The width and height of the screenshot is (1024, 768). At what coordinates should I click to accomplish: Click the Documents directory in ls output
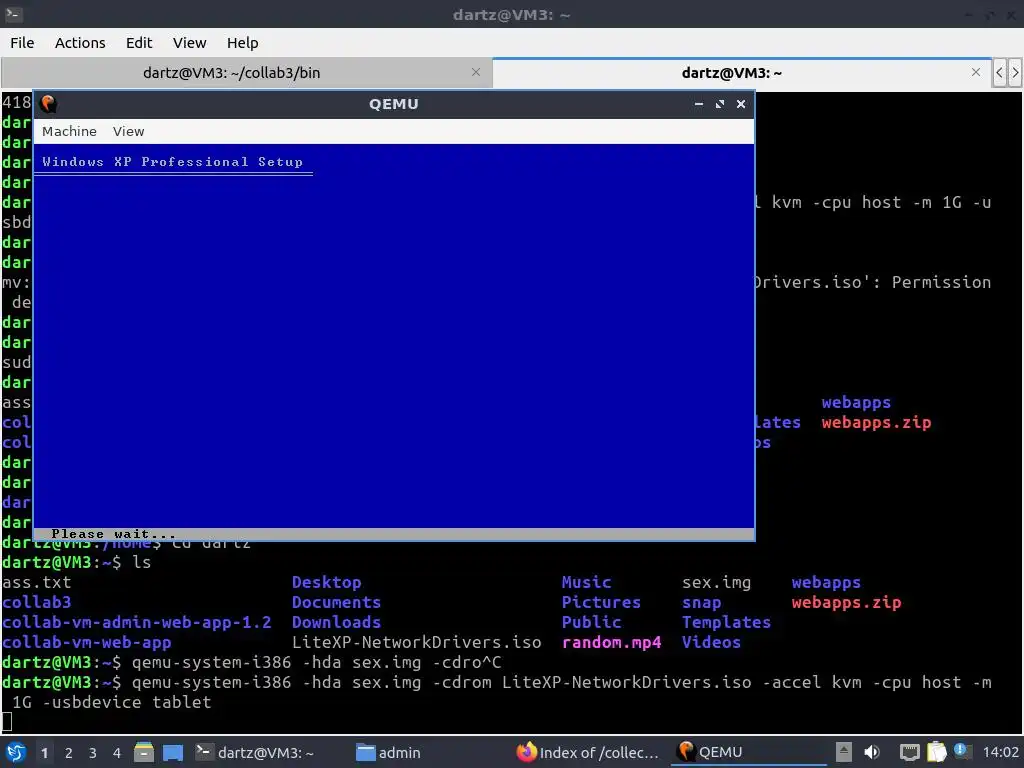tap(336, 602)
